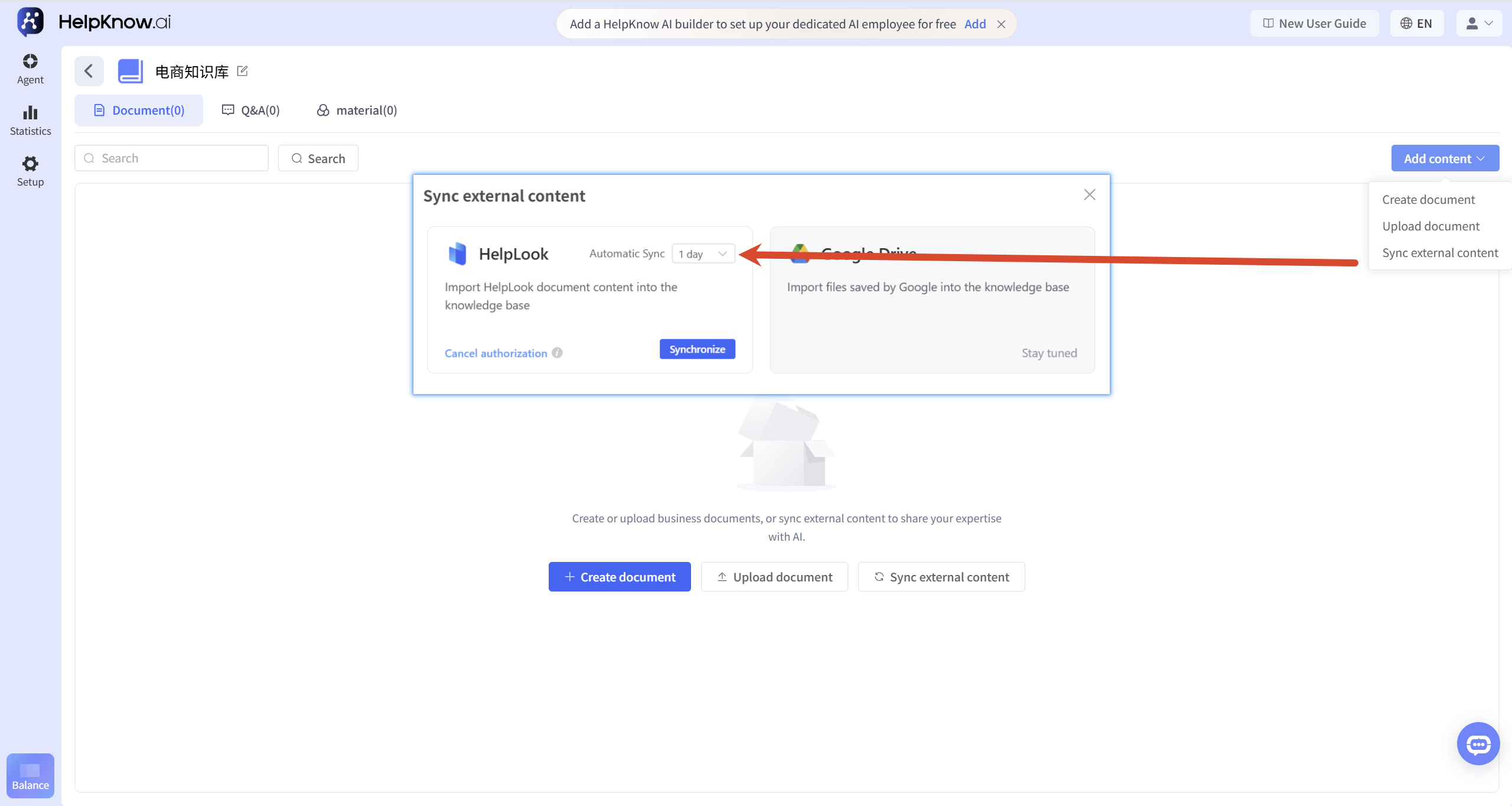Click the Cancel authorization info icon

(557, 353)
